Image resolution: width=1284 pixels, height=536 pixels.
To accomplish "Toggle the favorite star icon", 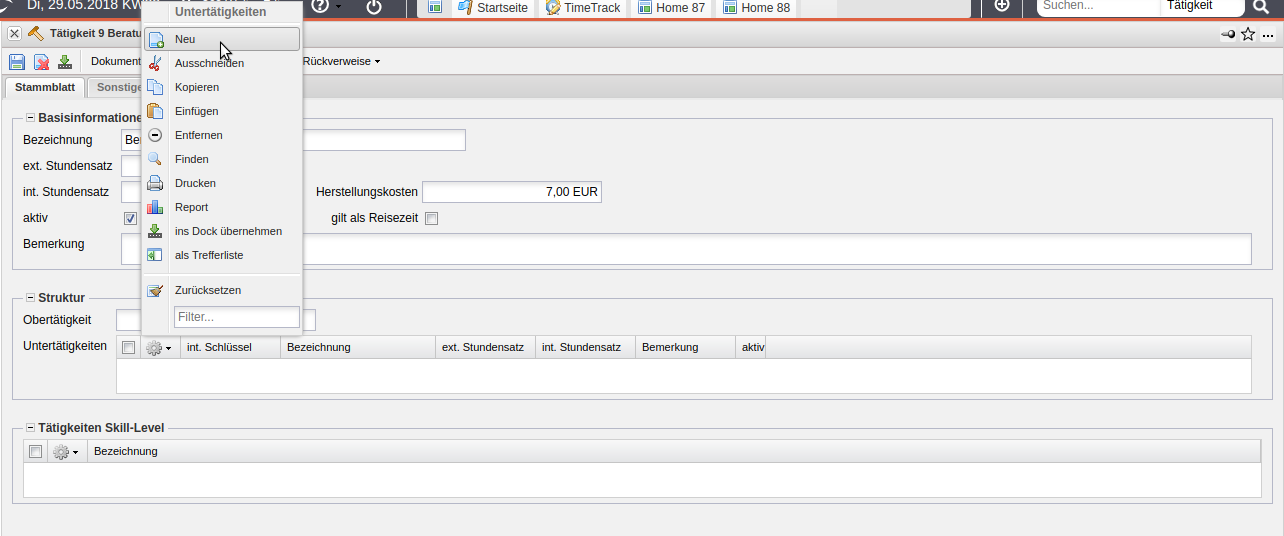I will pos(1248,34).
